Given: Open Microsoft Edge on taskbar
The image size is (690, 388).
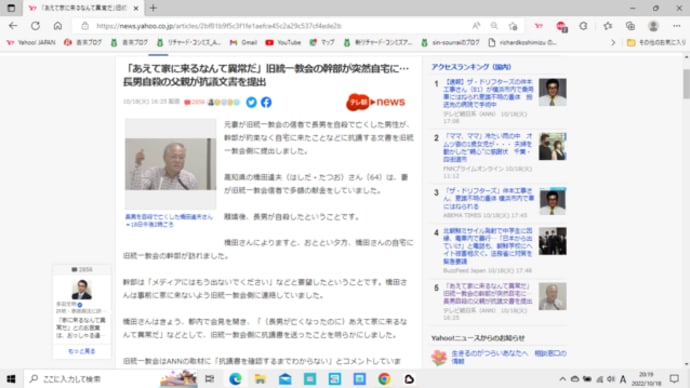Looking at the screenshot, I should click(x=235, y=379).
